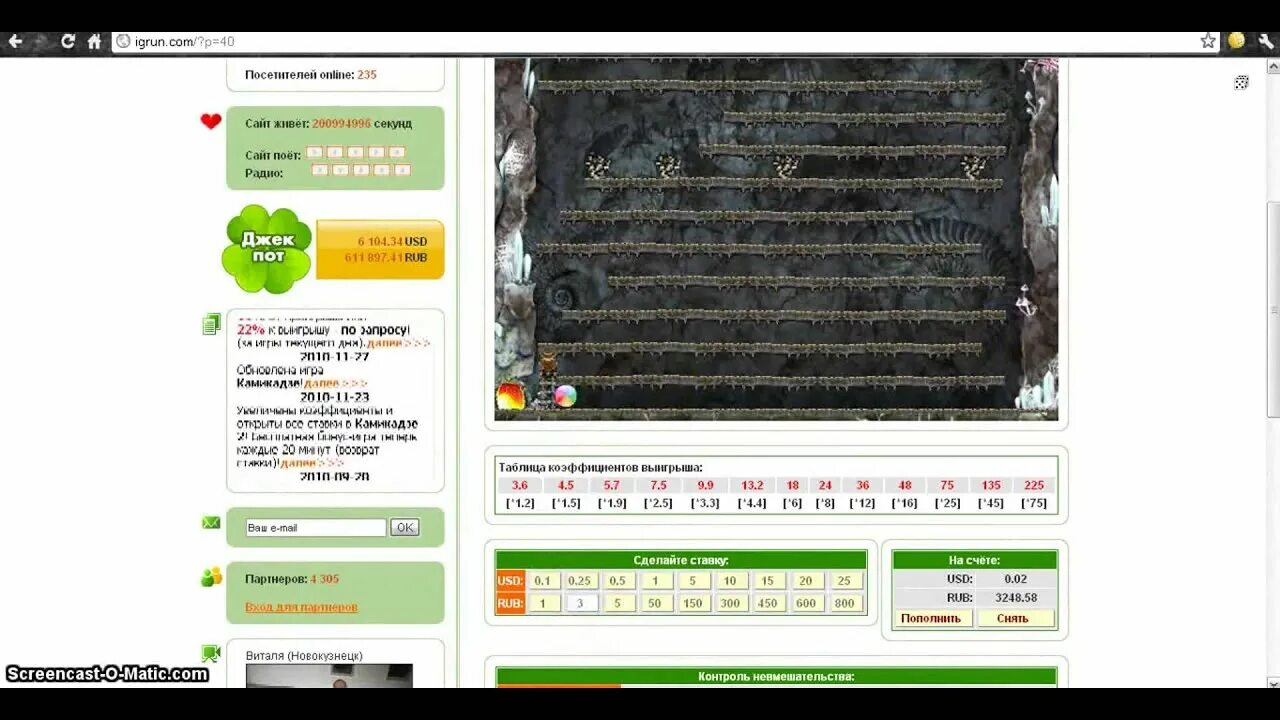Open the wrench settings menu
The image size is (1280, 720).
click(x=1266, y=41)
